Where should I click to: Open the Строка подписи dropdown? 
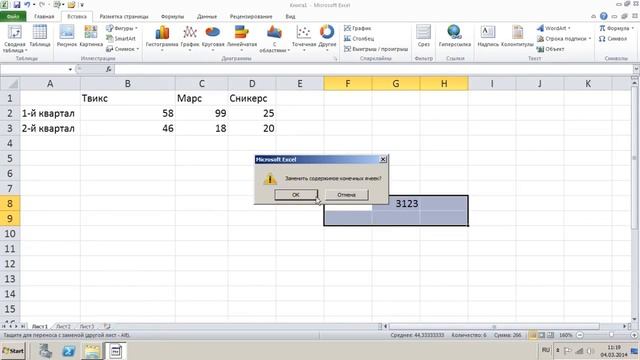point(564,38)
